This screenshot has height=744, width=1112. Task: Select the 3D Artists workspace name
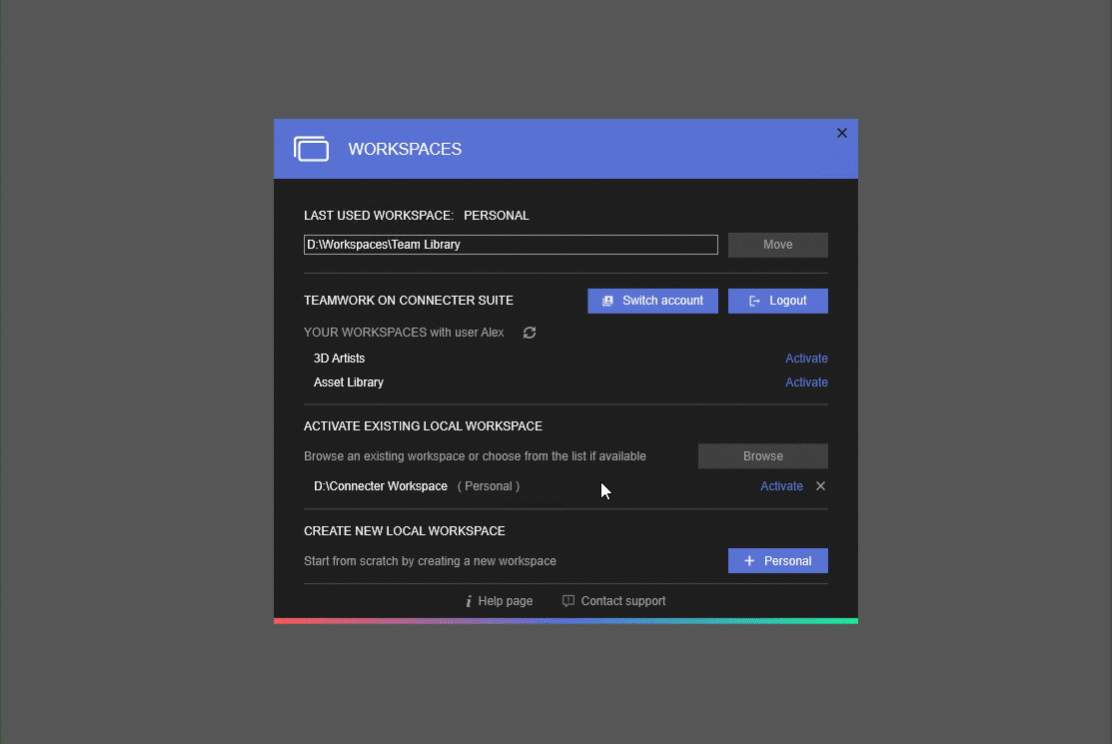[x=339, y=358]
